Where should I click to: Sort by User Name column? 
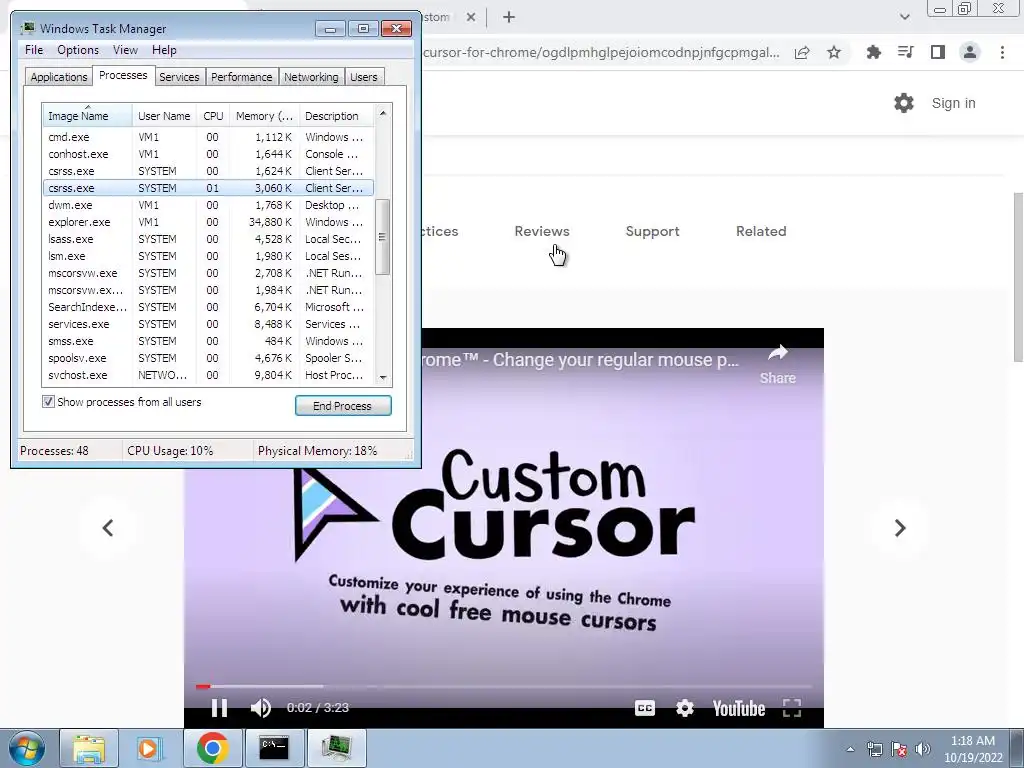(x=164, y=116)
